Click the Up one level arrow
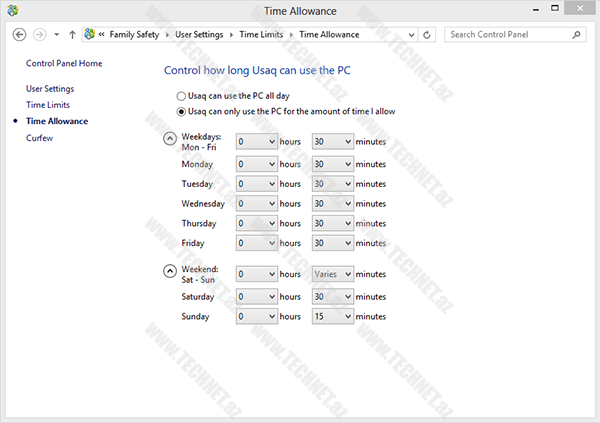600x423 pixels. point(72,34)
